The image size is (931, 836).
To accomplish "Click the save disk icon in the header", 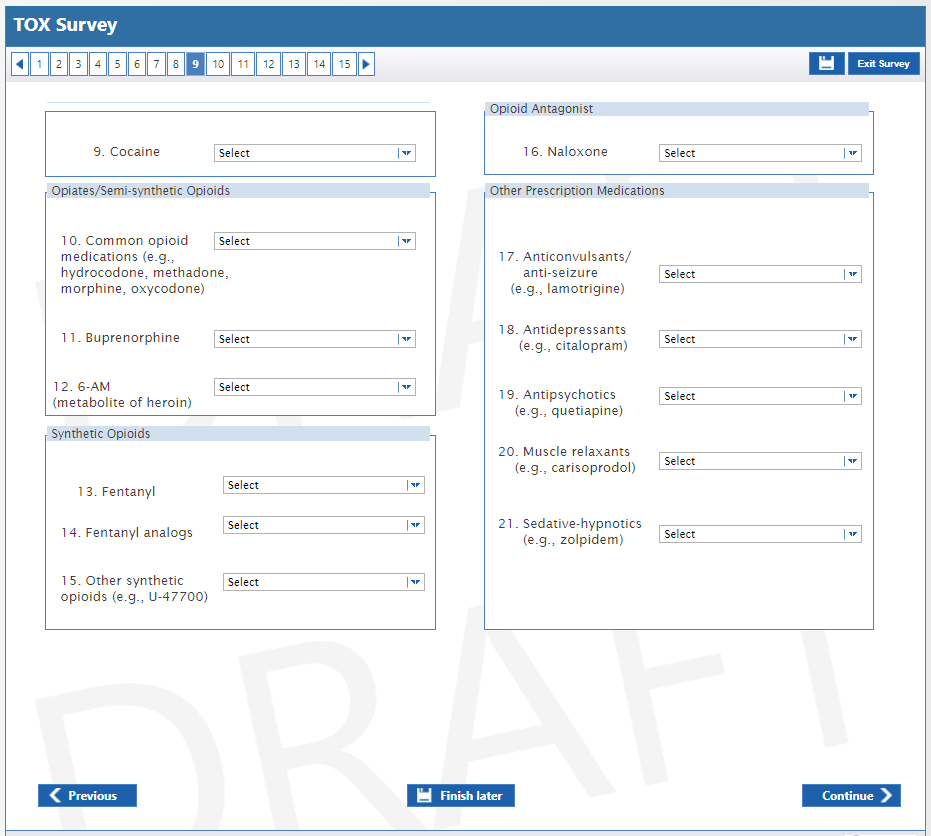I will [x=826, y=64].
